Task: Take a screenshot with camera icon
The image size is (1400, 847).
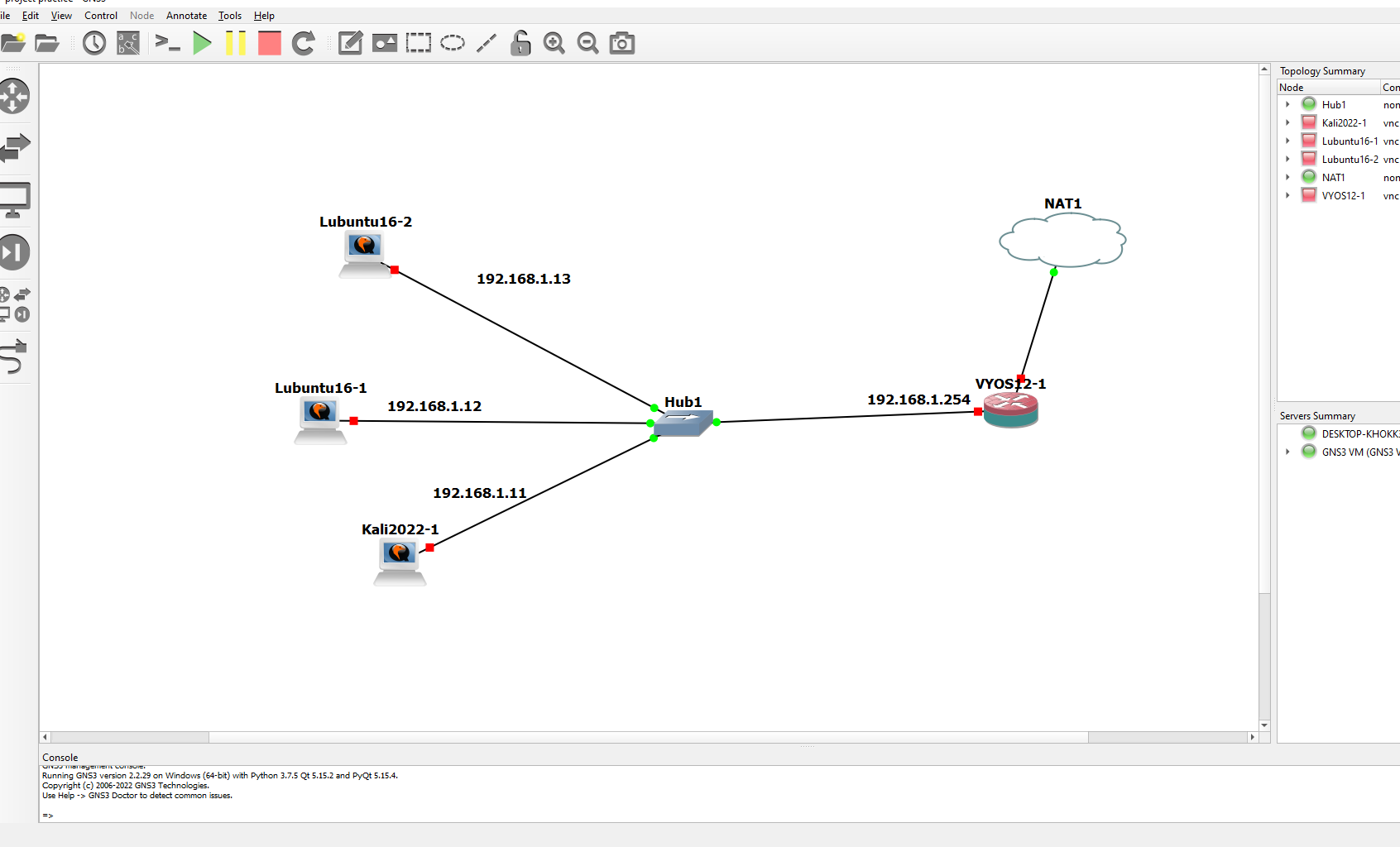Action: (622, 43)
